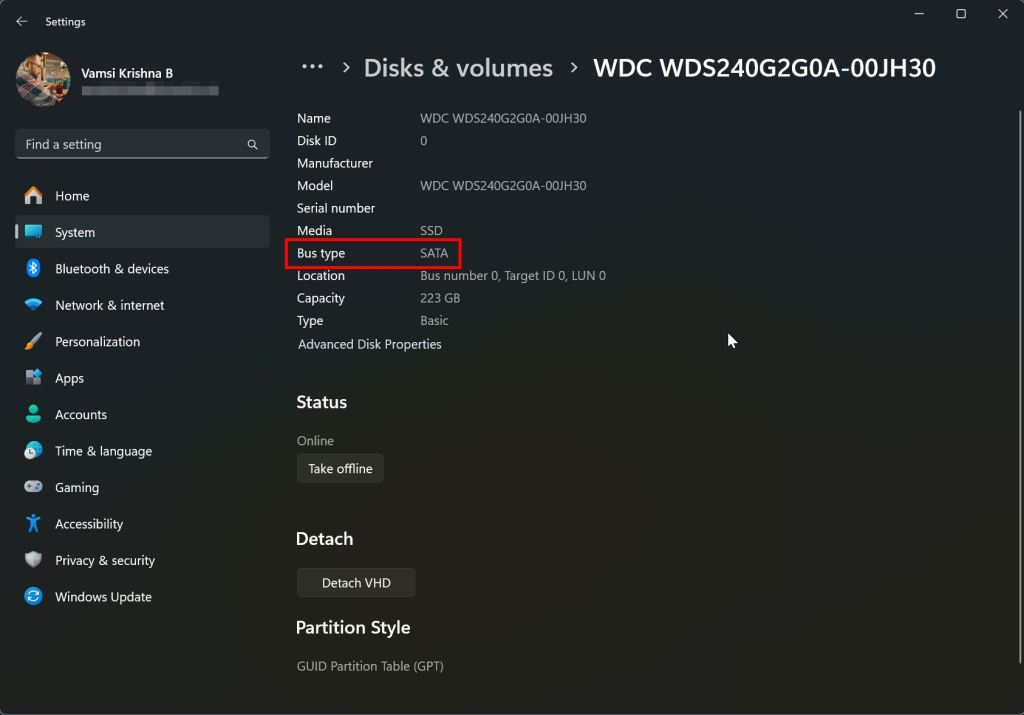
Task: Close the Settings window
Action: pyautogui.click(x=1002, y=14)
